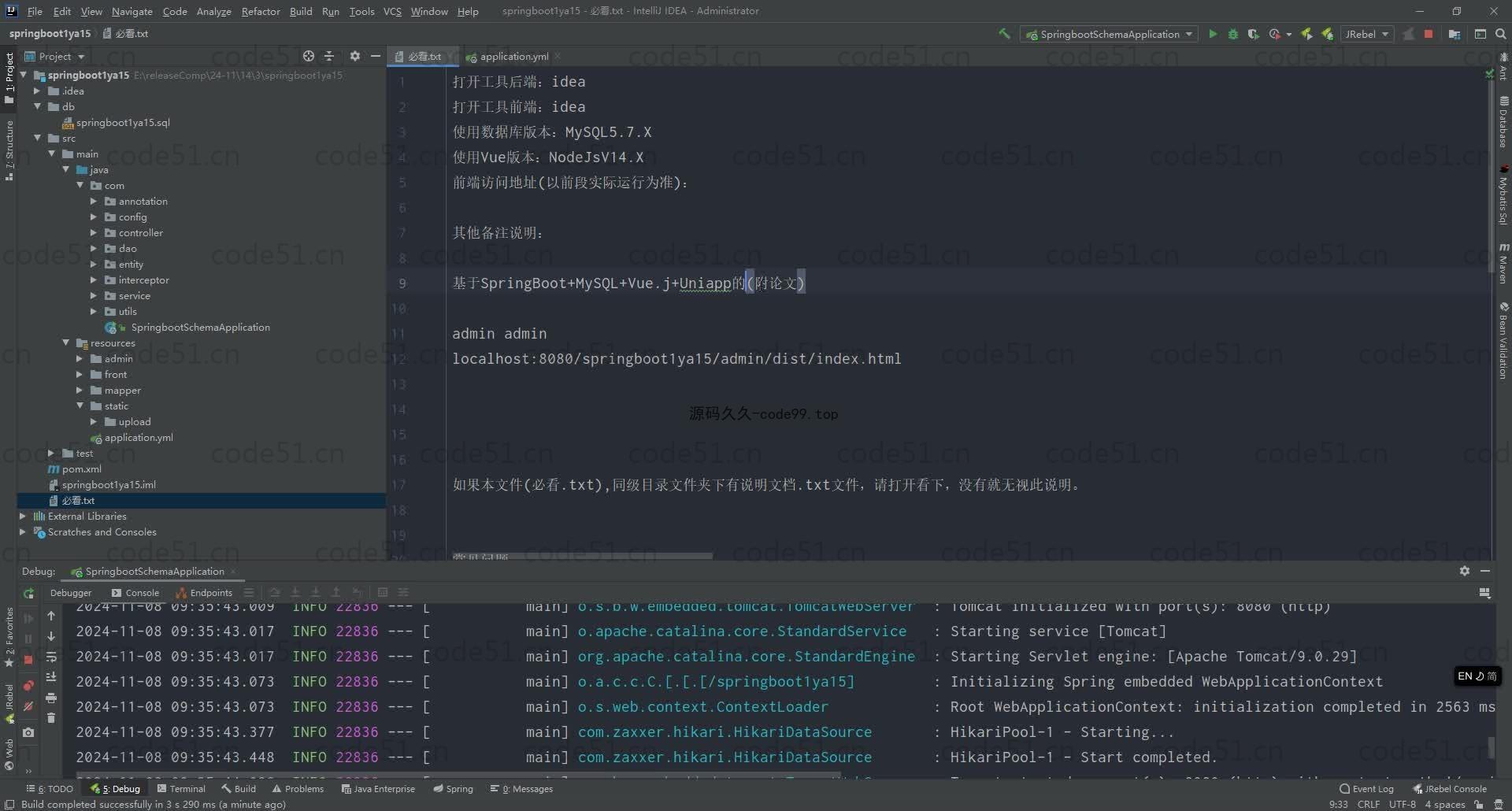Click CRLF line separator in status bar
Screen dimensions: 1512x811
pyautogui.click(x=1369, y=804)
